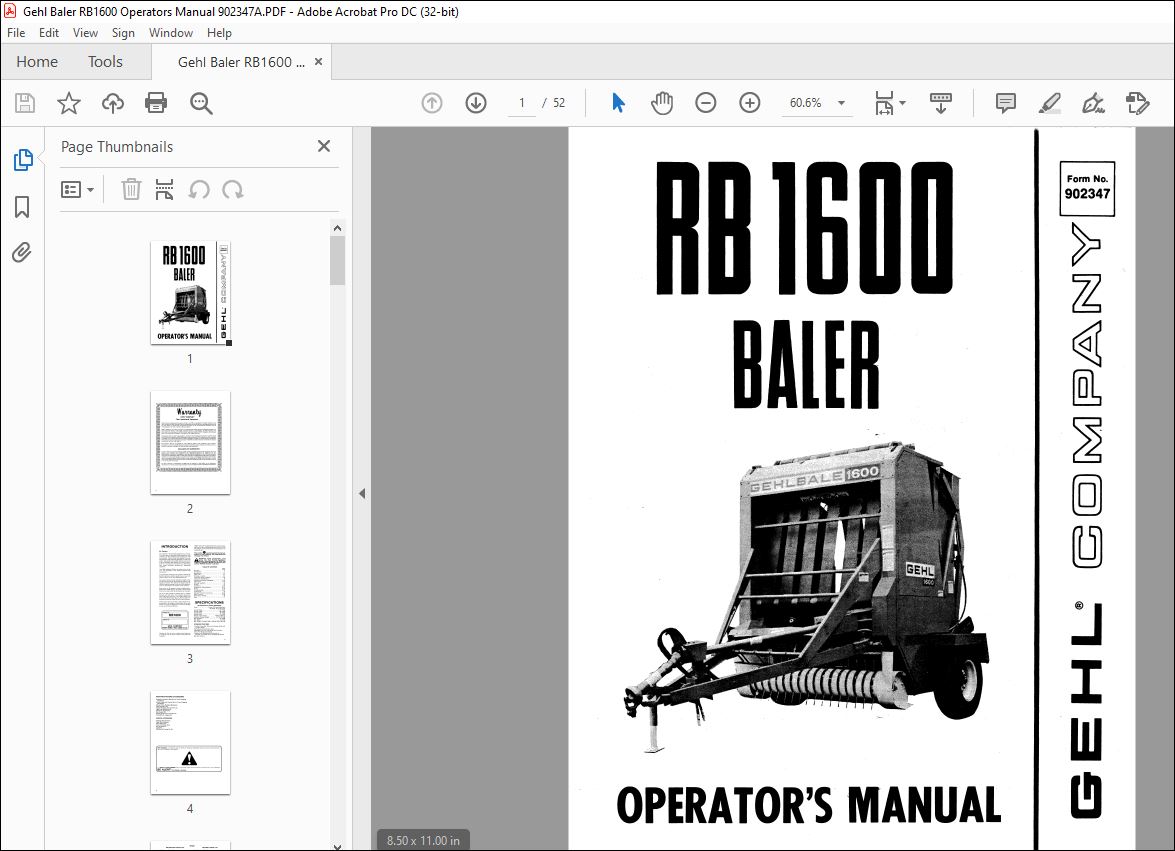Select the Gehl Baler RB1600 document tab
Viewport: 1175px width, 851px height.
click(241, 62)
